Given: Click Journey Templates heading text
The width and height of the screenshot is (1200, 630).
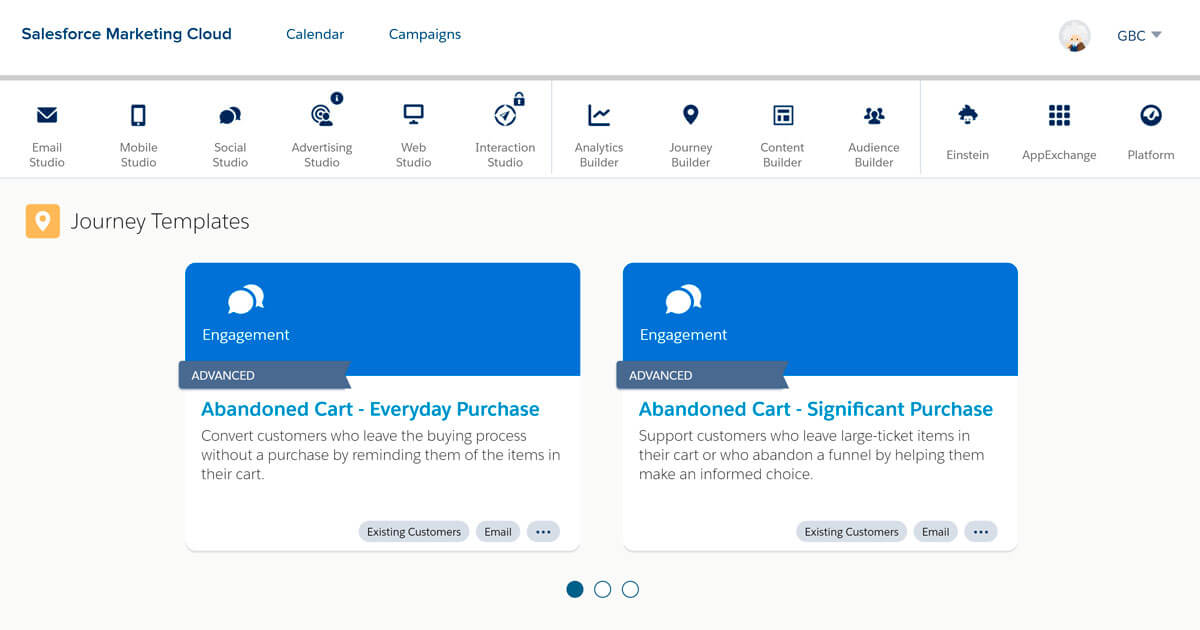Looking at the screenshot, I should (x=160, y=221).
